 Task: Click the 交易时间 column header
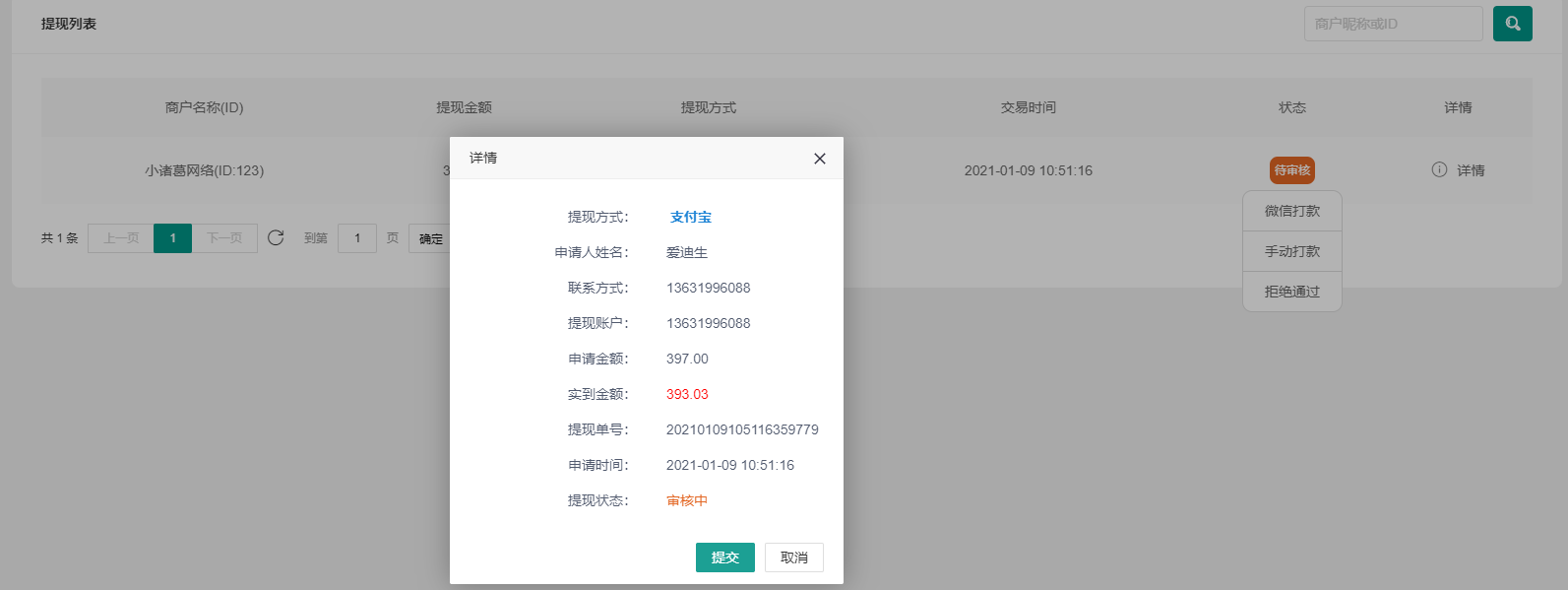pos(1028,107)
